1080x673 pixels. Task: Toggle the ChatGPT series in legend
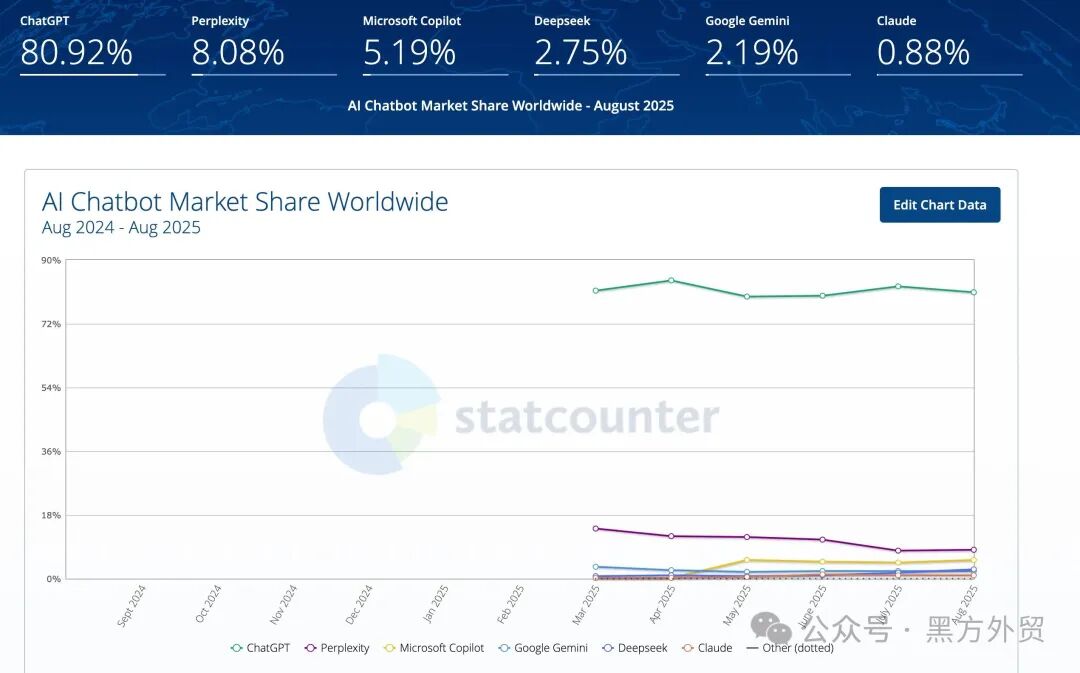pos(260,648)
